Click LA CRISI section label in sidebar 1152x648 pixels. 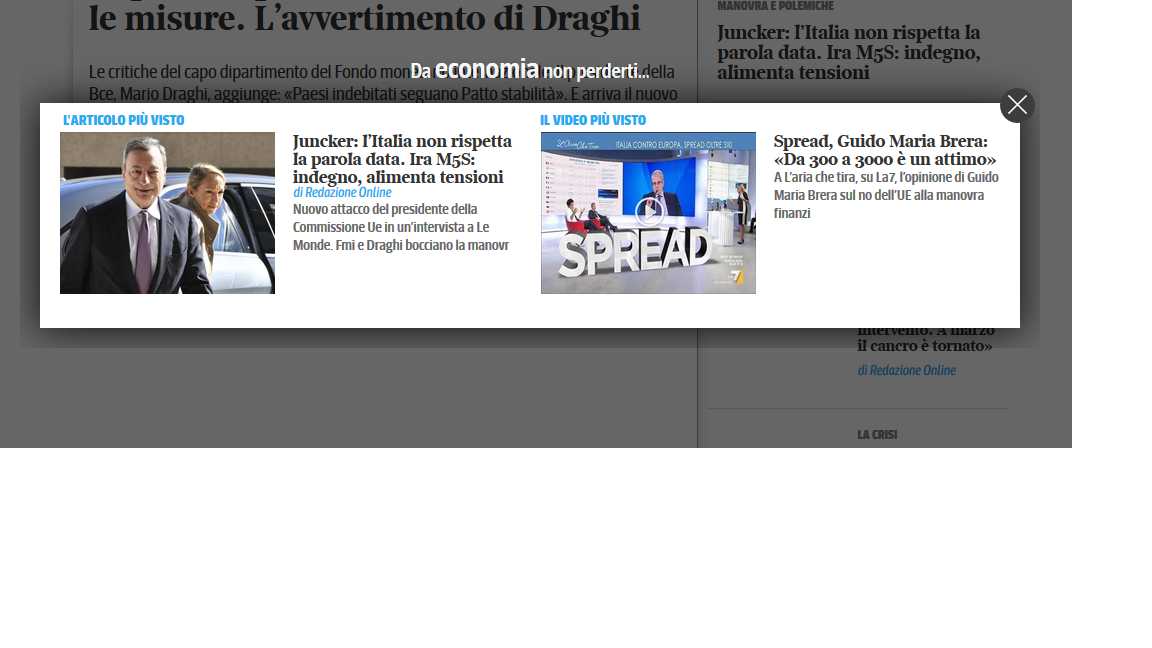[877, 434]
